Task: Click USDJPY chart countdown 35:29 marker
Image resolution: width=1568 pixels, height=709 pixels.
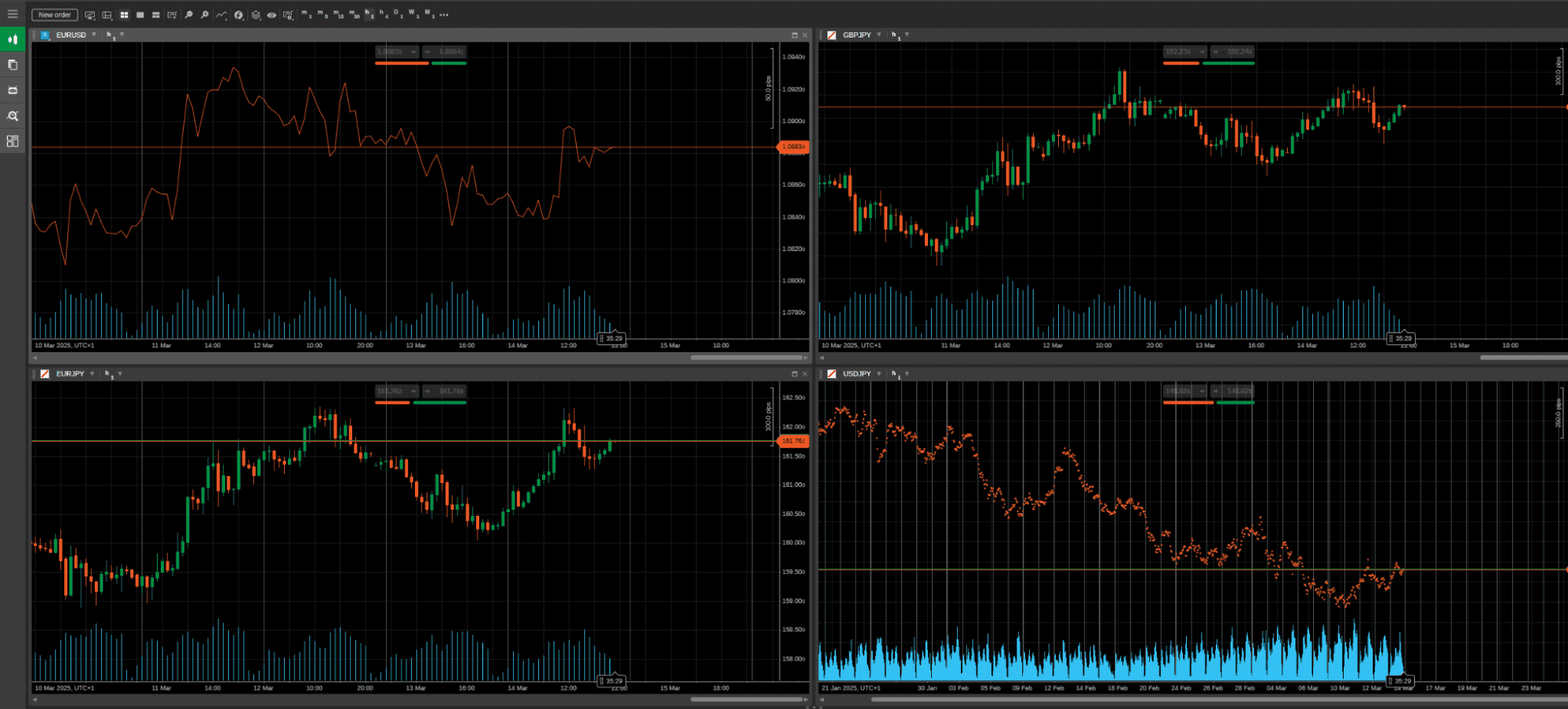Action: (1400, 681)
